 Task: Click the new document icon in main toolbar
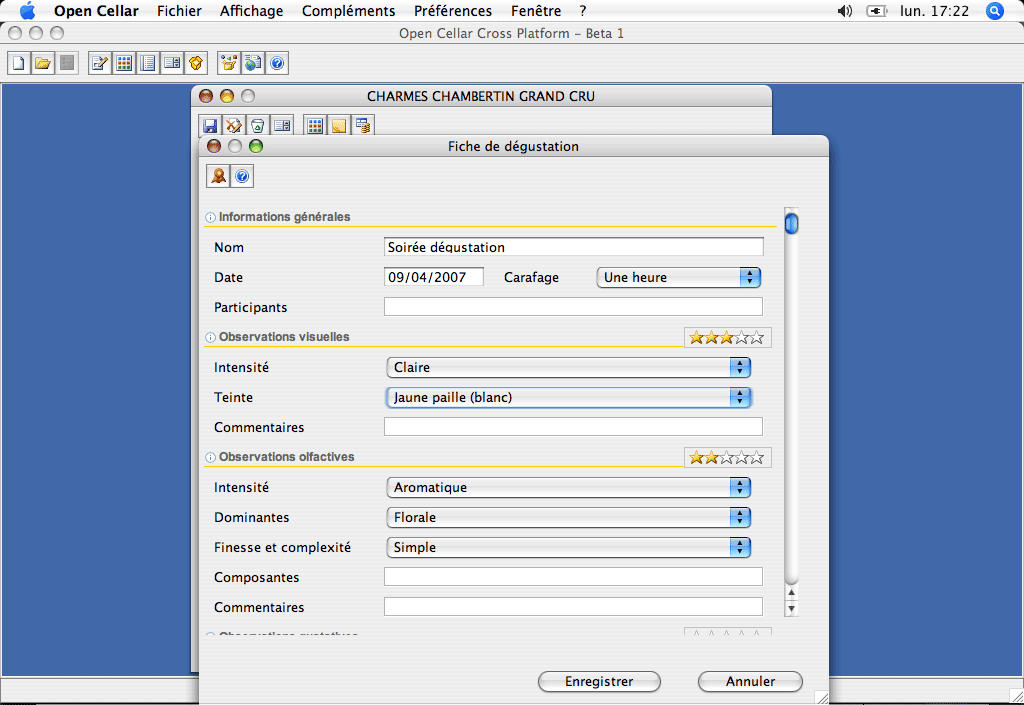19,63
